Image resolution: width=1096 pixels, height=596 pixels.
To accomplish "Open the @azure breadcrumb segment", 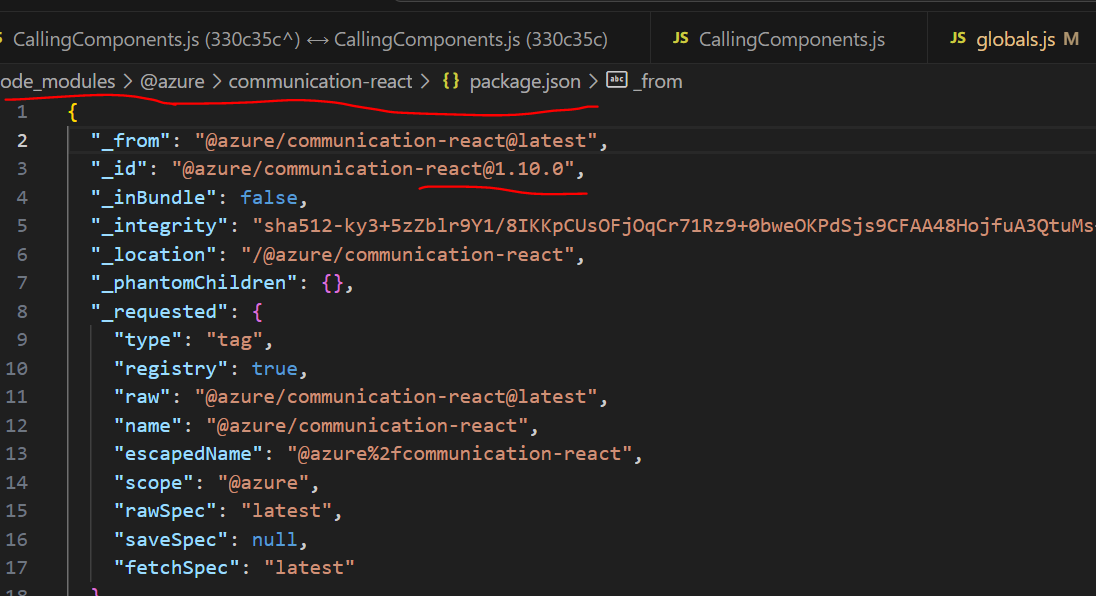I will click(x=172, y=82).
